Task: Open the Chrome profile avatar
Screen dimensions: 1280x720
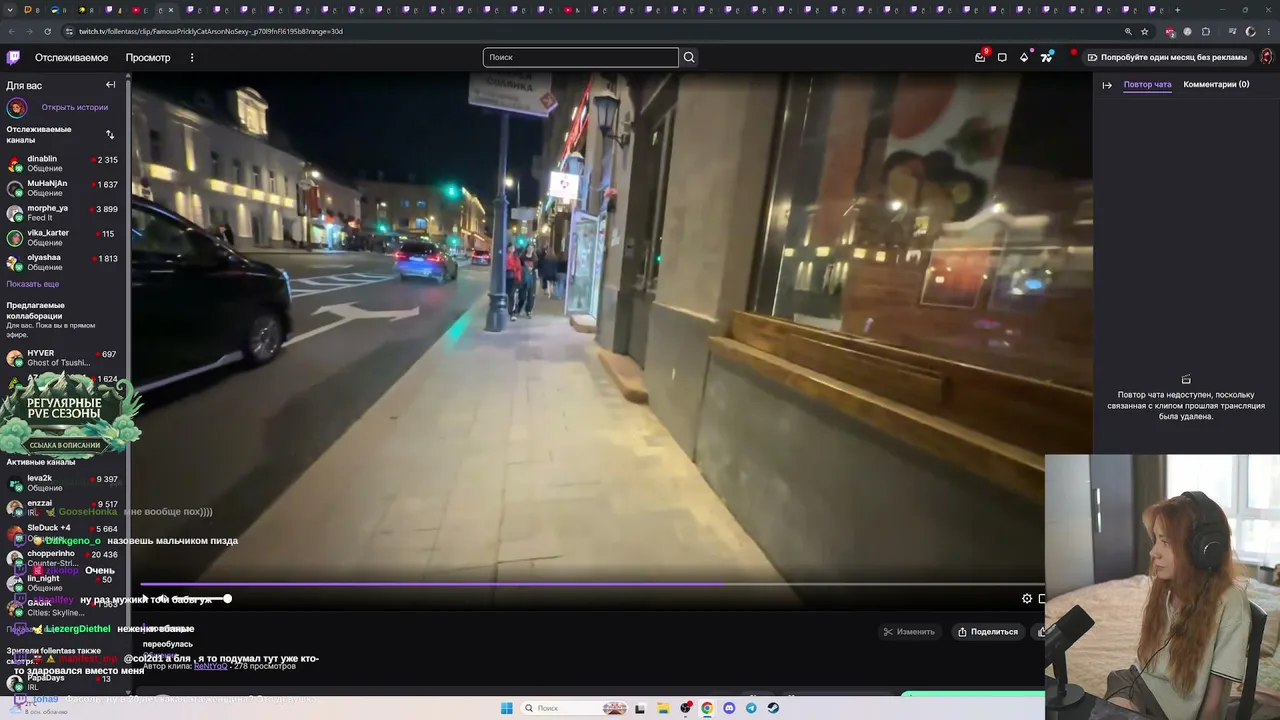Action: pos(1250,31)
